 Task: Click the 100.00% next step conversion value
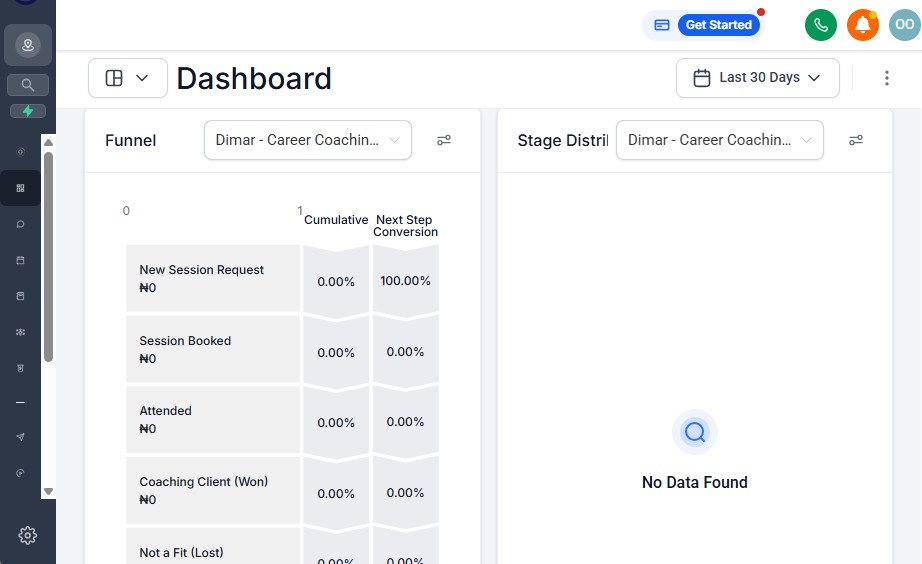coord(405,281)
